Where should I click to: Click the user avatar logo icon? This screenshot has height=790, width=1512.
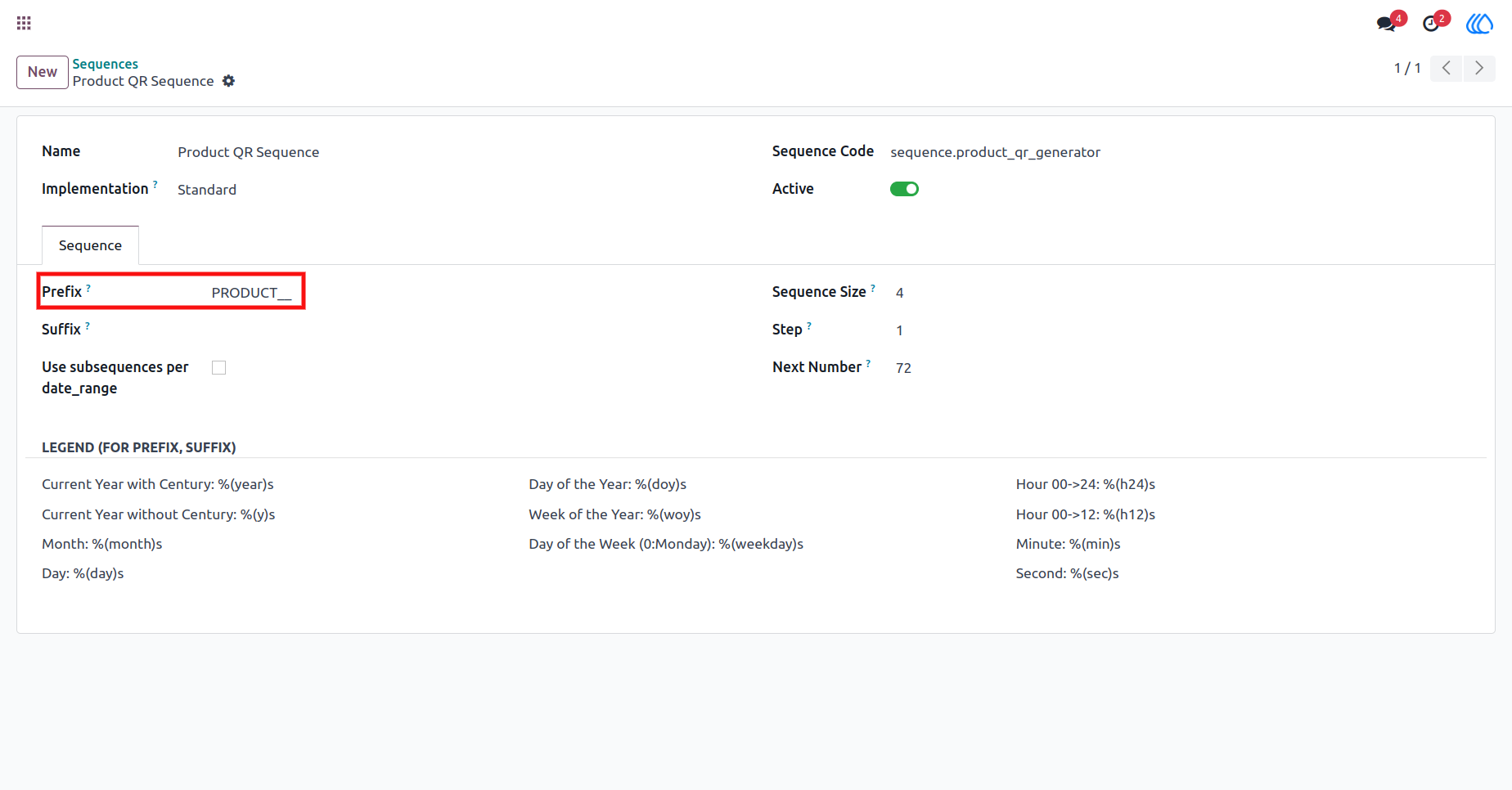1479,24
